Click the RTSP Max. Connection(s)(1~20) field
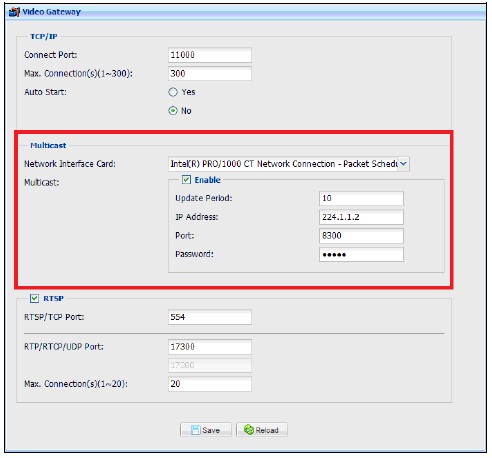This screenshot has height=458, width=492. coord(210,384)
